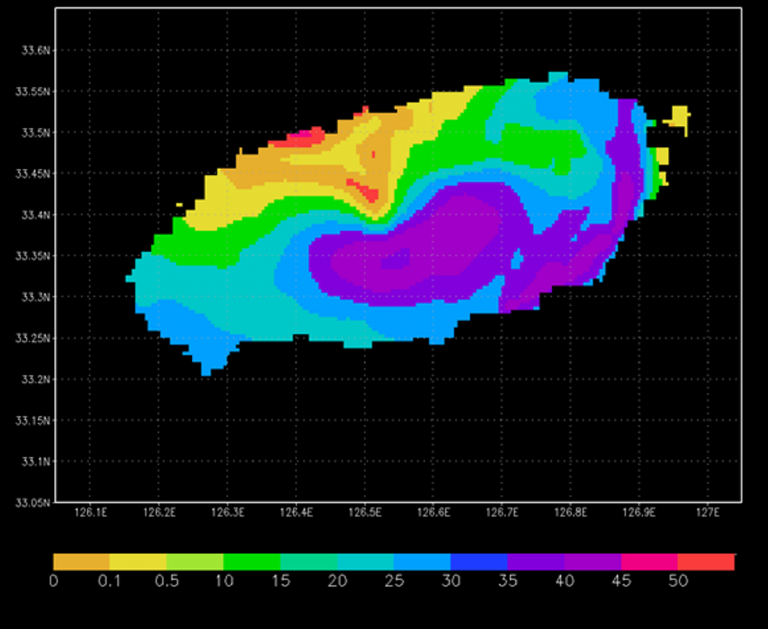768x629 pixels.
Task: Click the 33.05N latitude axis label
Action: tap(33, 503)
